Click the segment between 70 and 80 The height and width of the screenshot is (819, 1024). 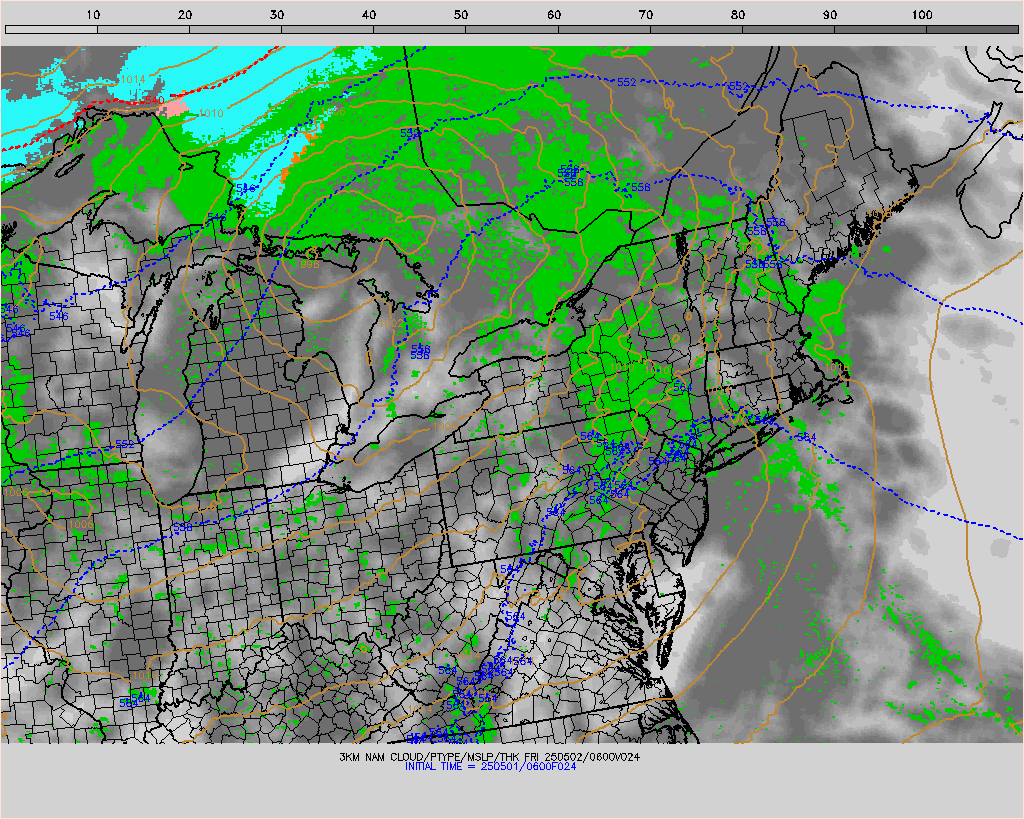click(696, 29)
